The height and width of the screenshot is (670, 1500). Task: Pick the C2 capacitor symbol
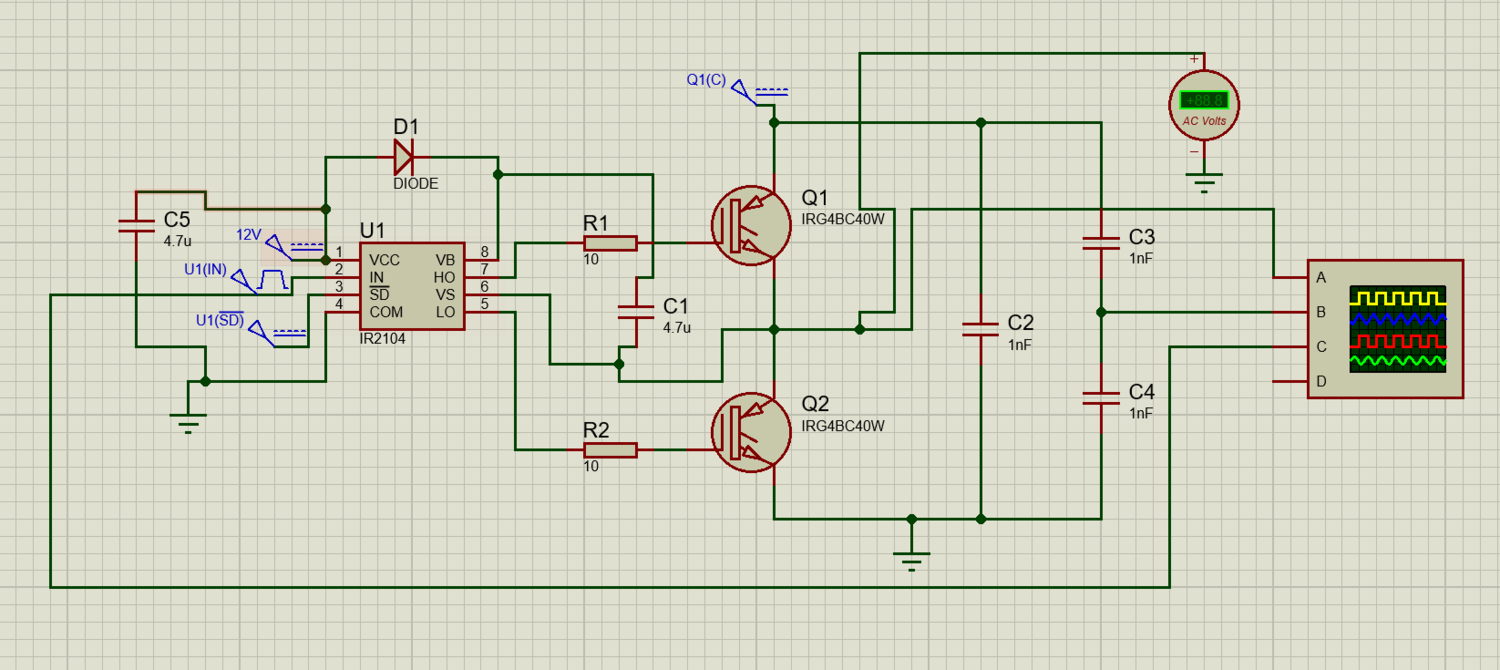[x=981, y=329]
